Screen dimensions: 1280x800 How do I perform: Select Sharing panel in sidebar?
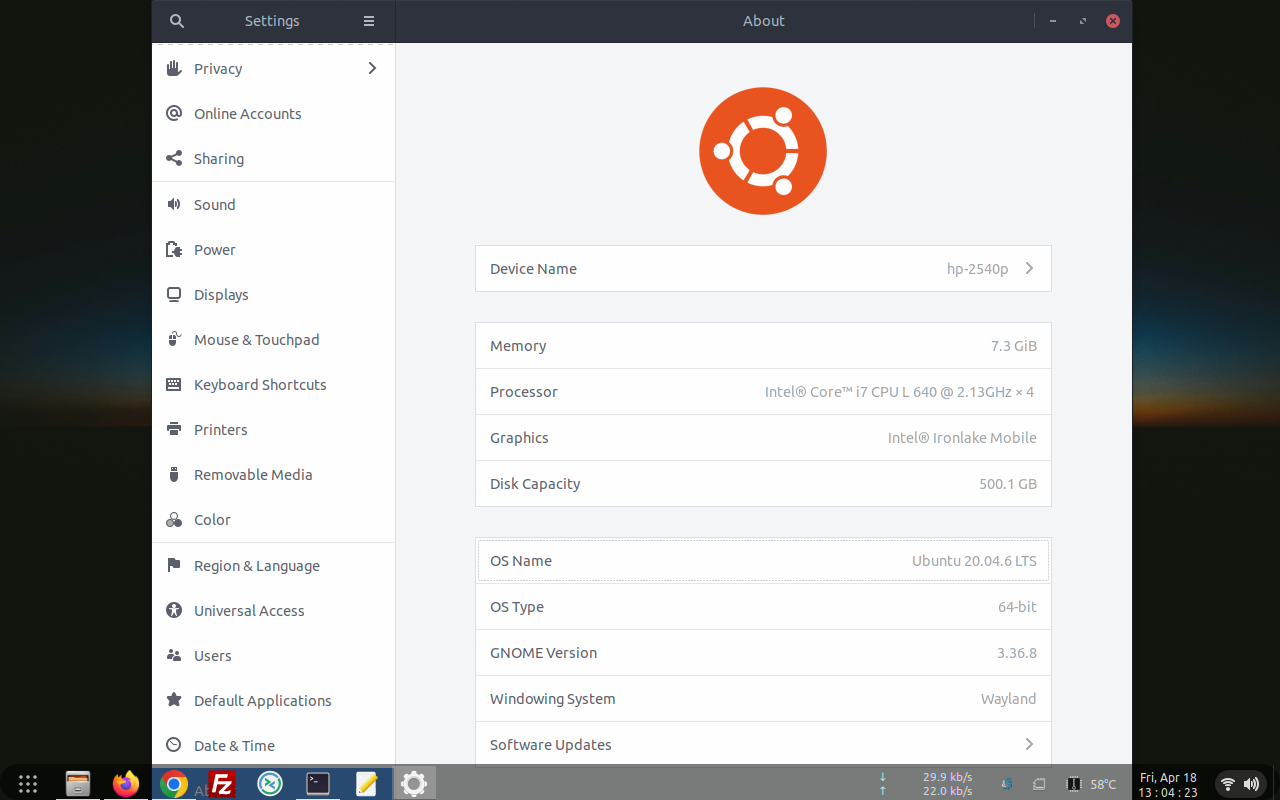coord(273,158)
